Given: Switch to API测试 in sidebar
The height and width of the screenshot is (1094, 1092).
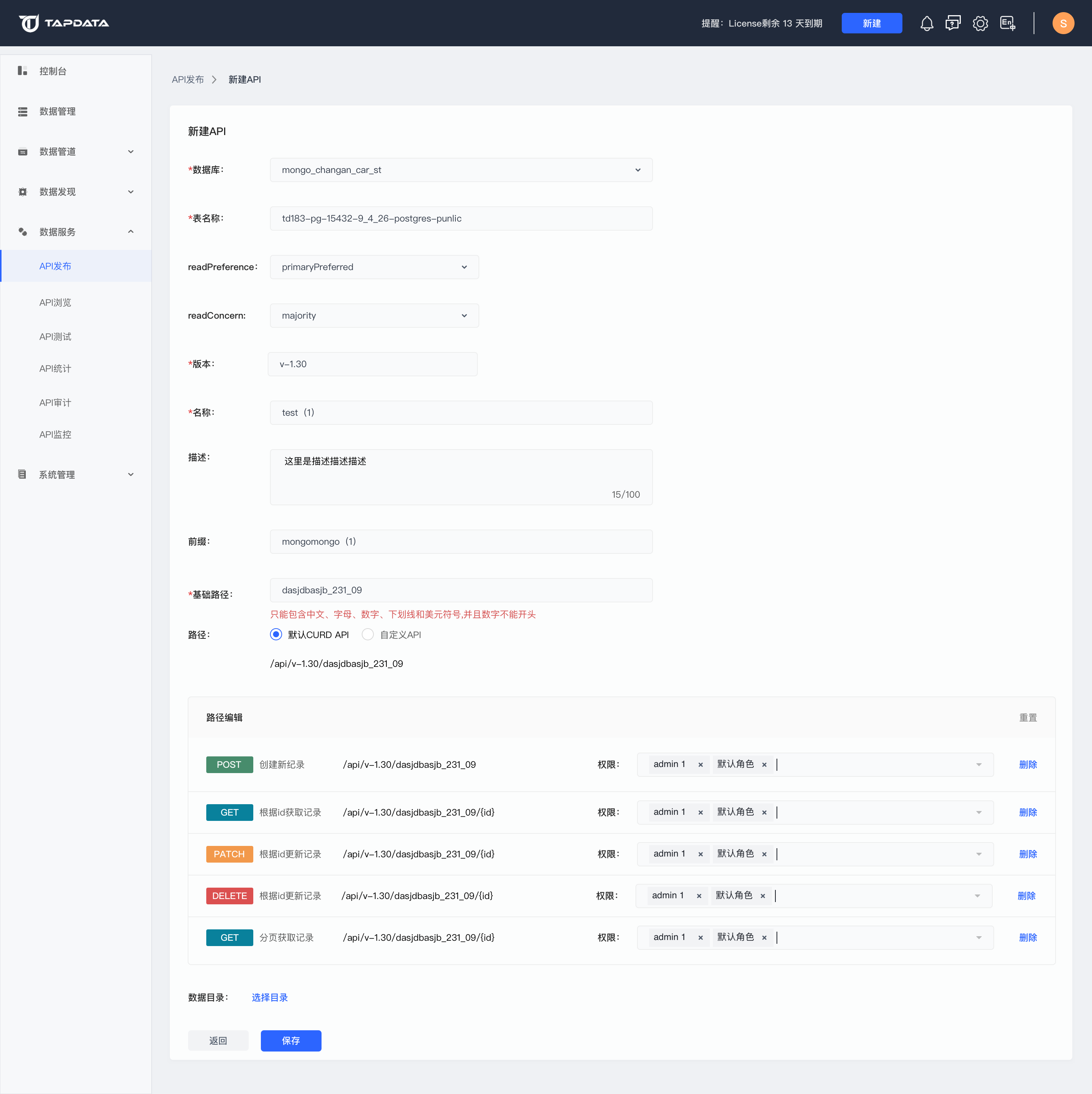Looking at the screenshot, I should pyautogui.click(x=54, y=336).
